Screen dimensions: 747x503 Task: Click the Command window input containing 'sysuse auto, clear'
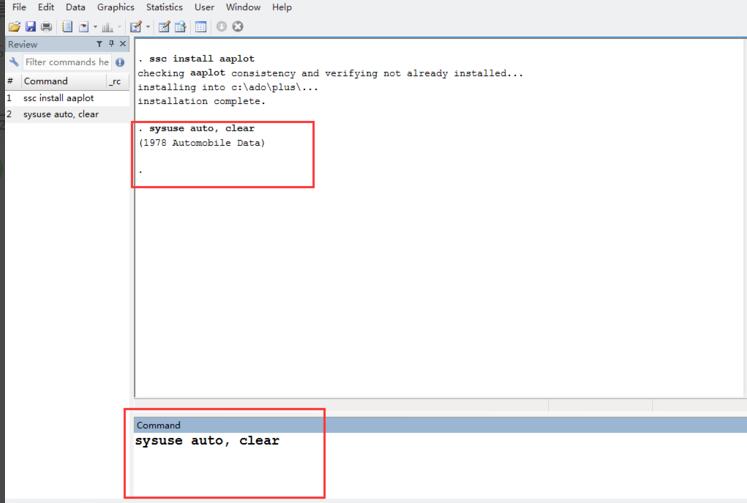(x=439, y=464)
